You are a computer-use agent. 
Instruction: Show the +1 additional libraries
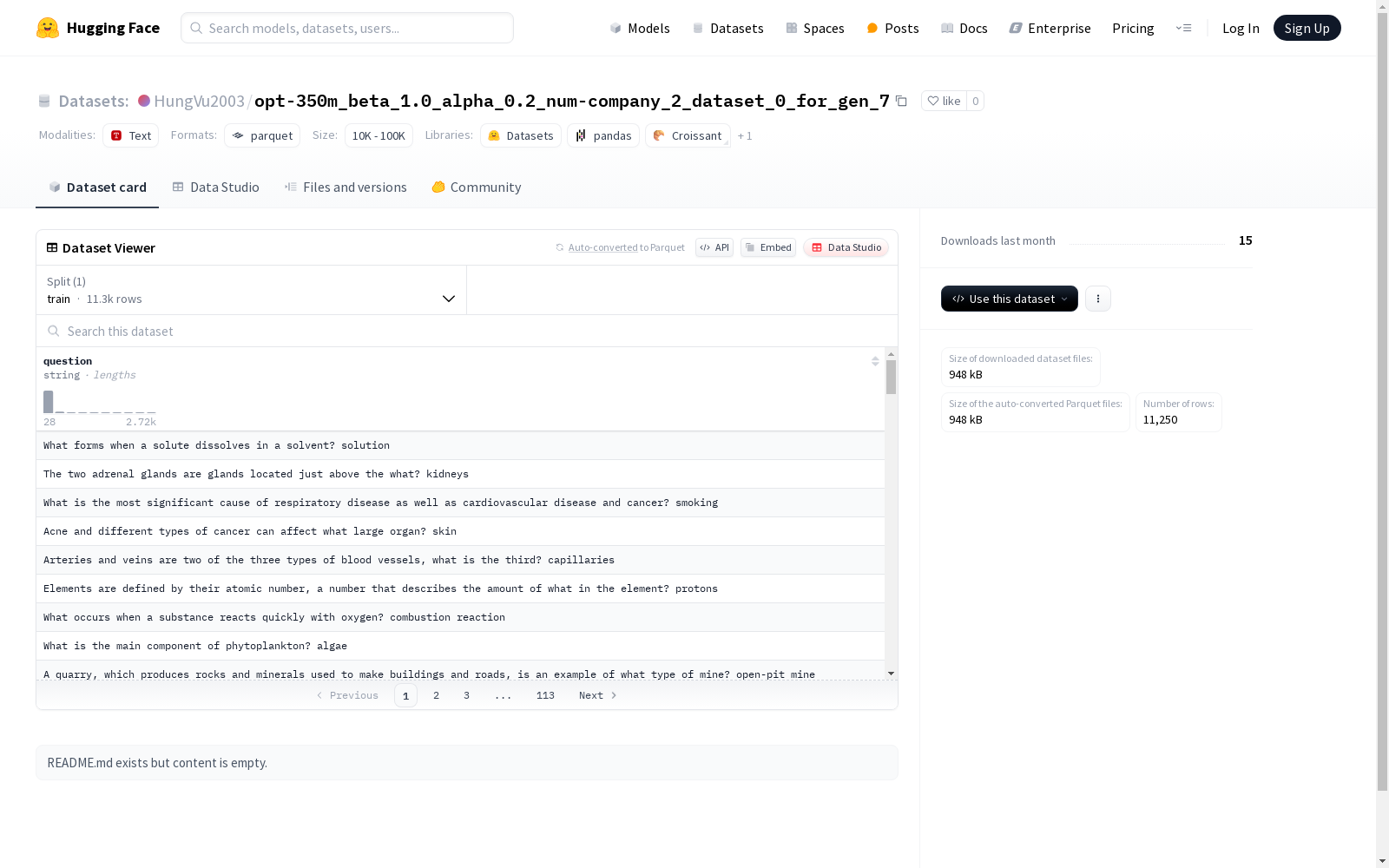click(x=745, y=135)
